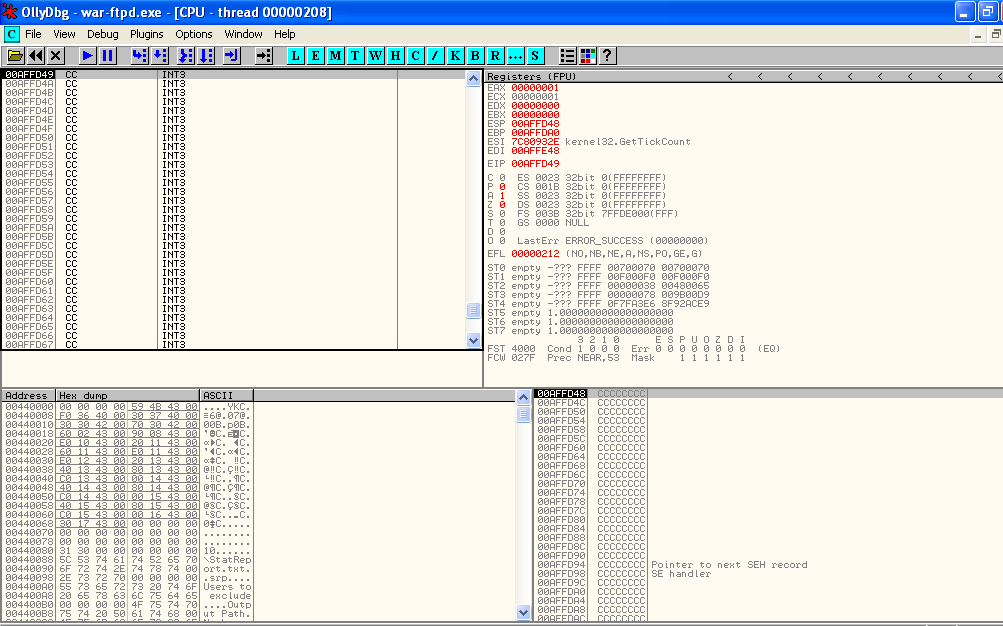Open the File menu
This screenshot has width=1003, height=626.
33,34
